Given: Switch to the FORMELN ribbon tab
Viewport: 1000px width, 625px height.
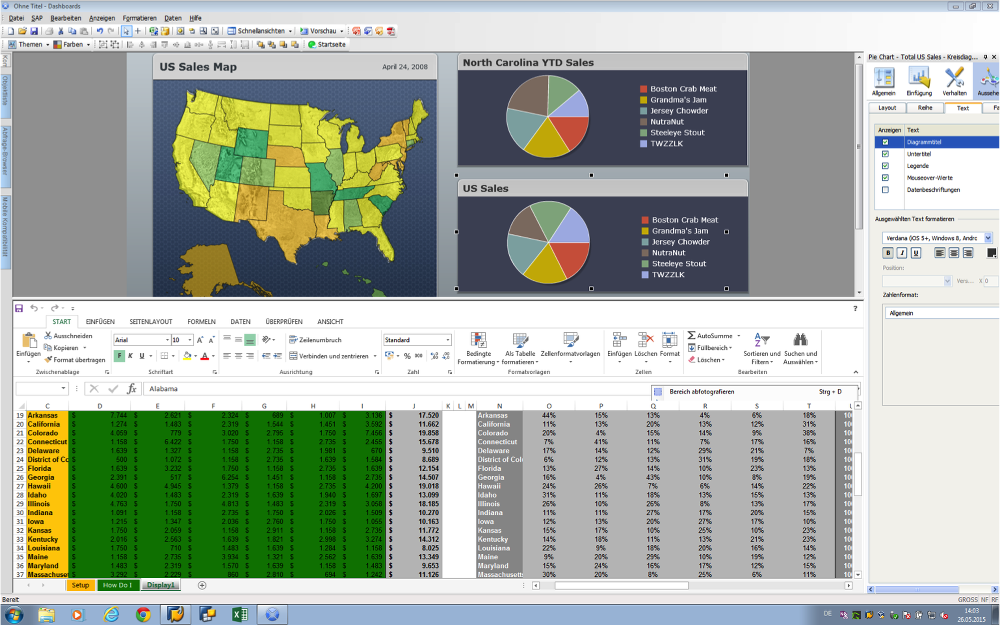Looking at the screenshot, I should (201, 321).
